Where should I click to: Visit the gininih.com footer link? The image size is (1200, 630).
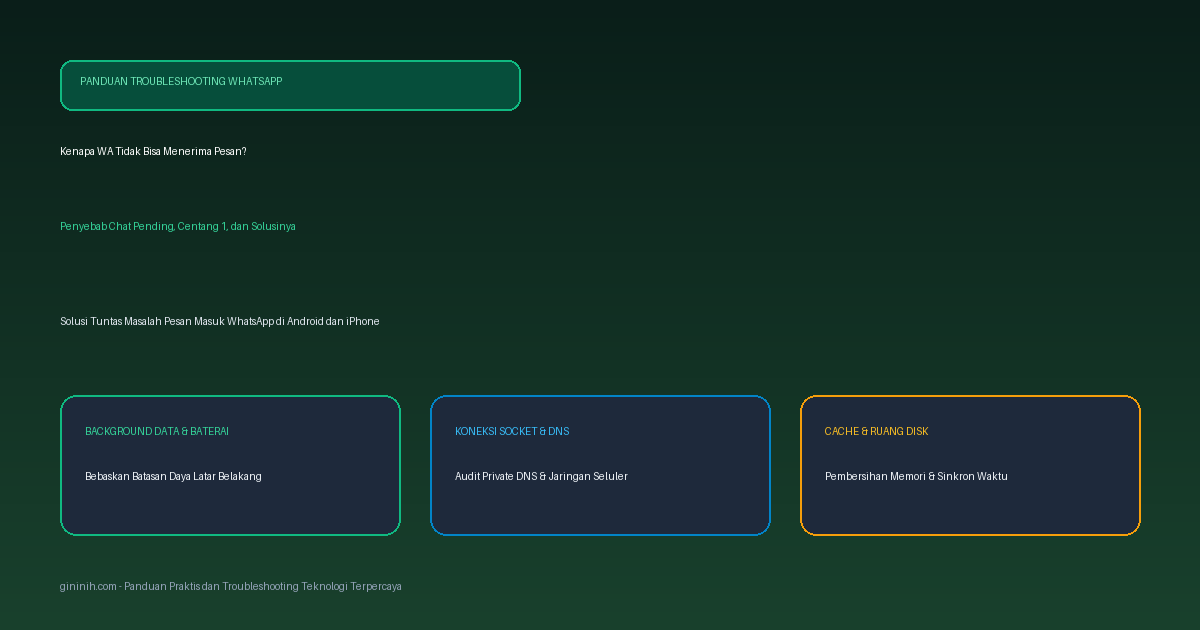point(88,586)
